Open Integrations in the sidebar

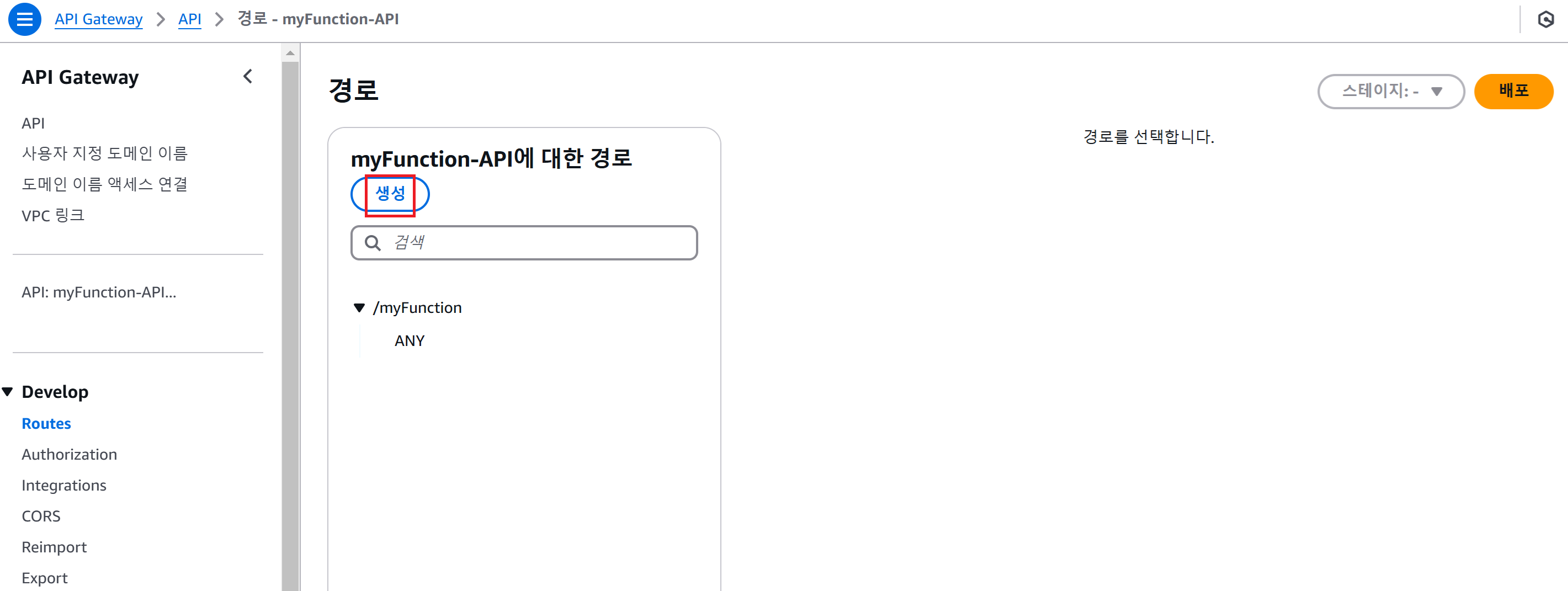64,486
